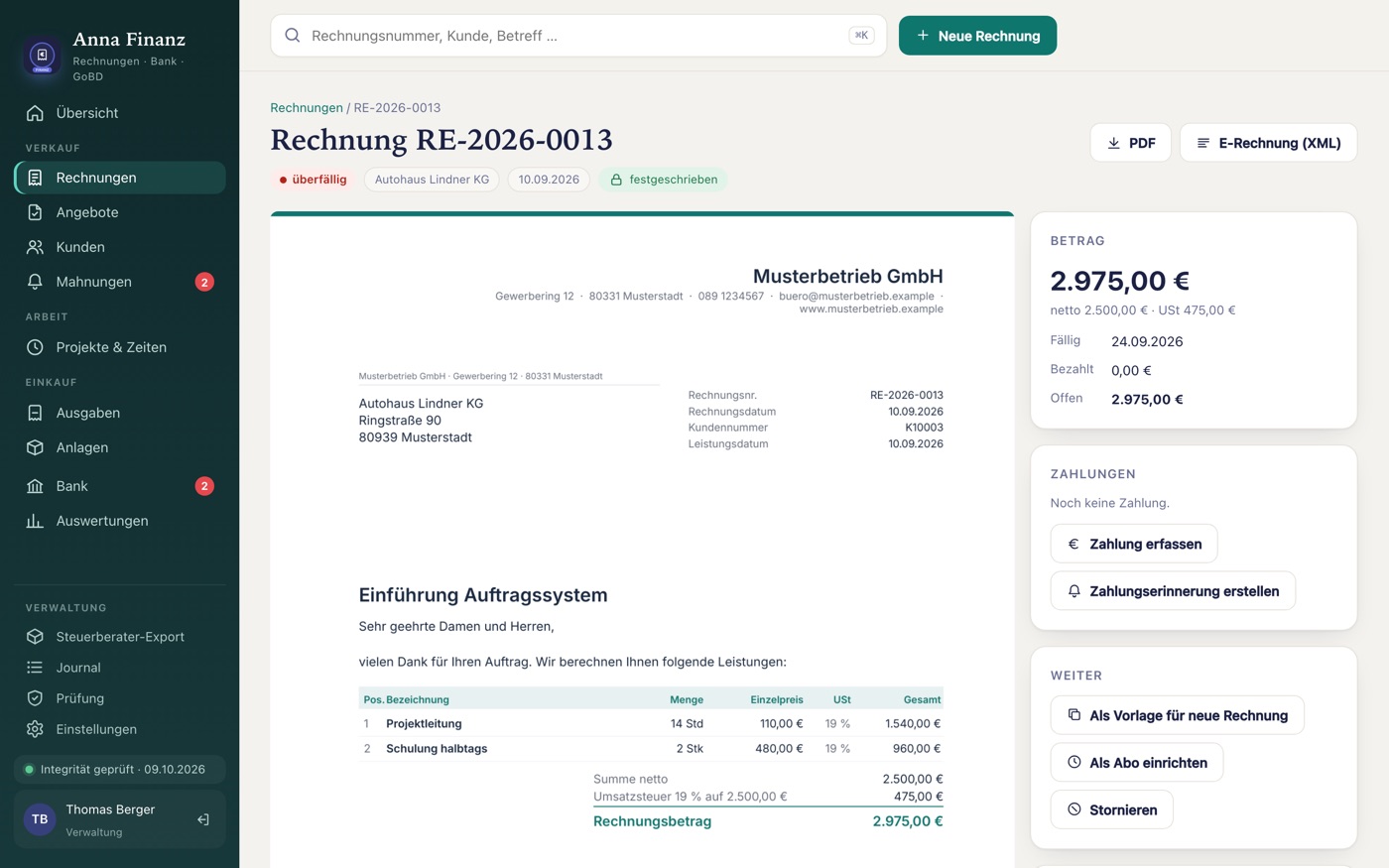The image size is (1389, 868).
Task: Follow the Rechnungen breadcrumb link
Action: (x=307, y=107)
